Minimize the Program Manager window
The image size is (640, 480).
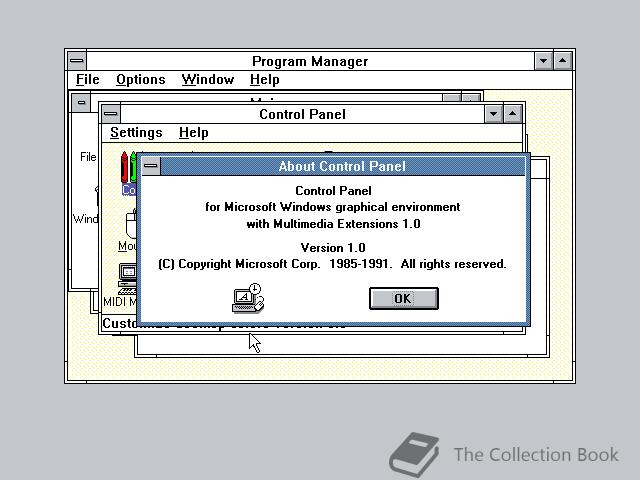pyautogui.click(x=544, y=61)
